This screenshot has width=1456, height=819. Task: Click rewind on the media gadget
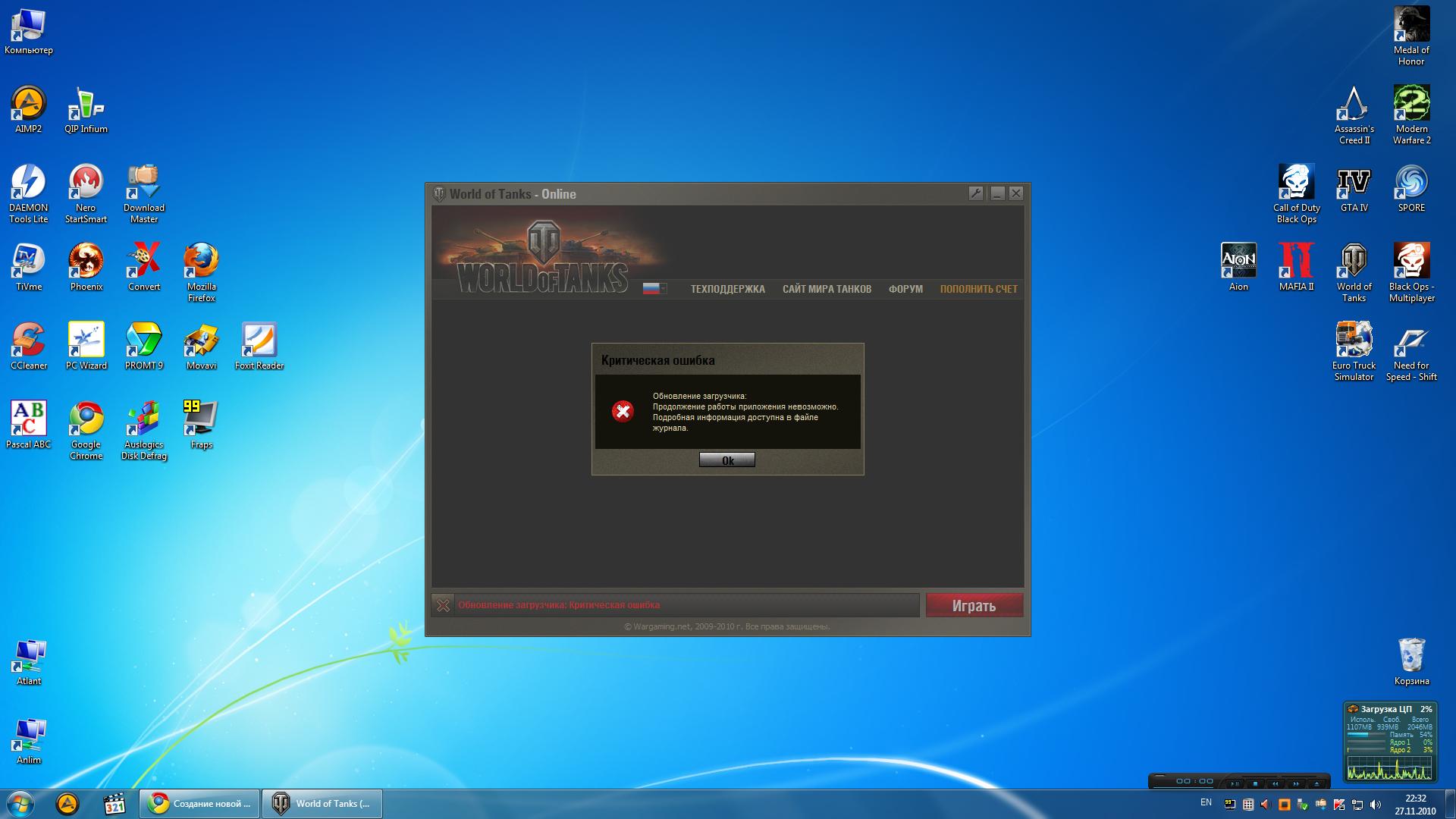pos(1276,783)
